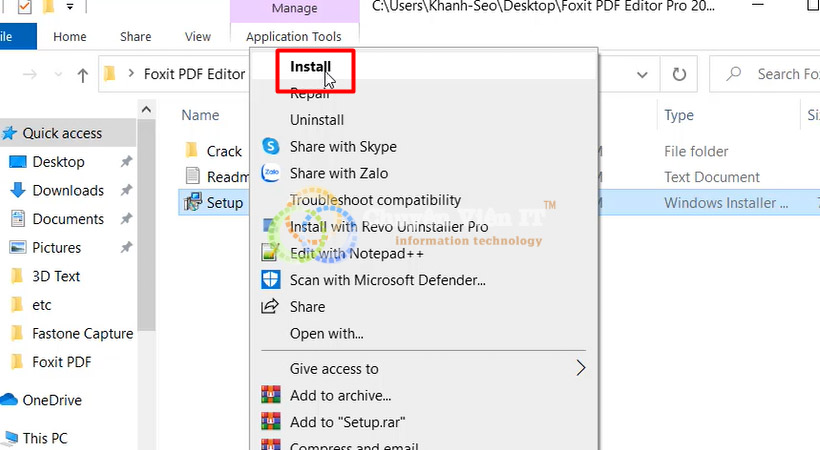Screen dimensions: 820x450
Task: Select Uninstall in the context menu
Action: coord(316,120)
